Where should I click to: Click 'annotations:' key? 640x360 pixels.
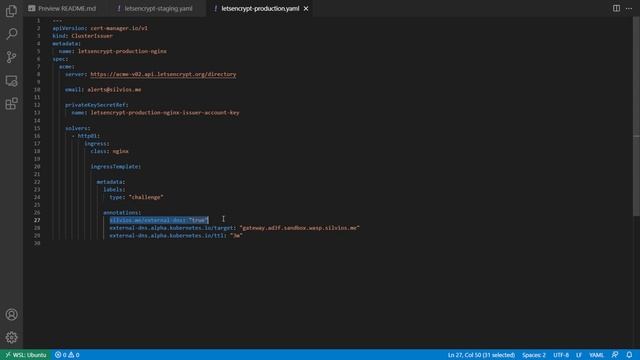coord(122,213)
